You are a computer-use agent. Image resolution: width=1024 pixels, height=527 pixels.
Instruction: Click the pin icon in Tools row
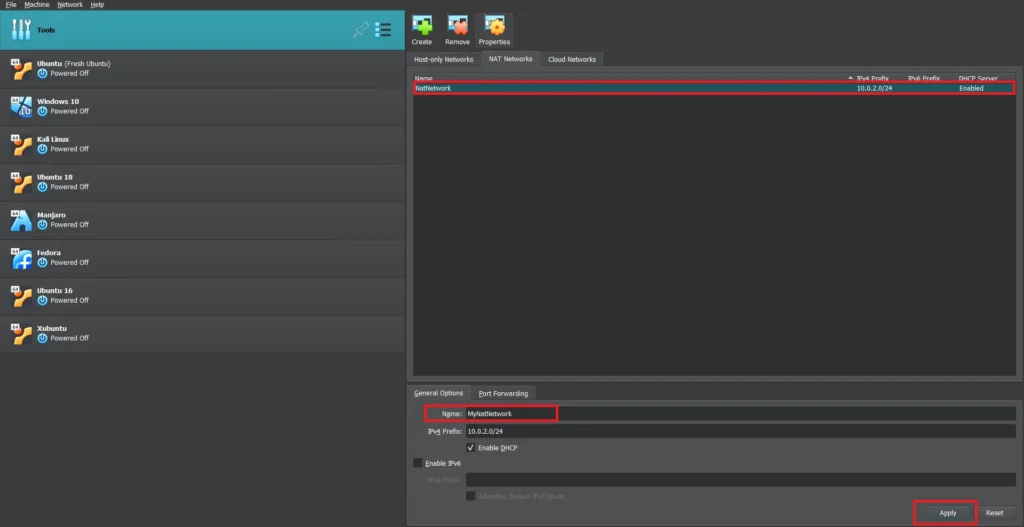tap(361, 29)
